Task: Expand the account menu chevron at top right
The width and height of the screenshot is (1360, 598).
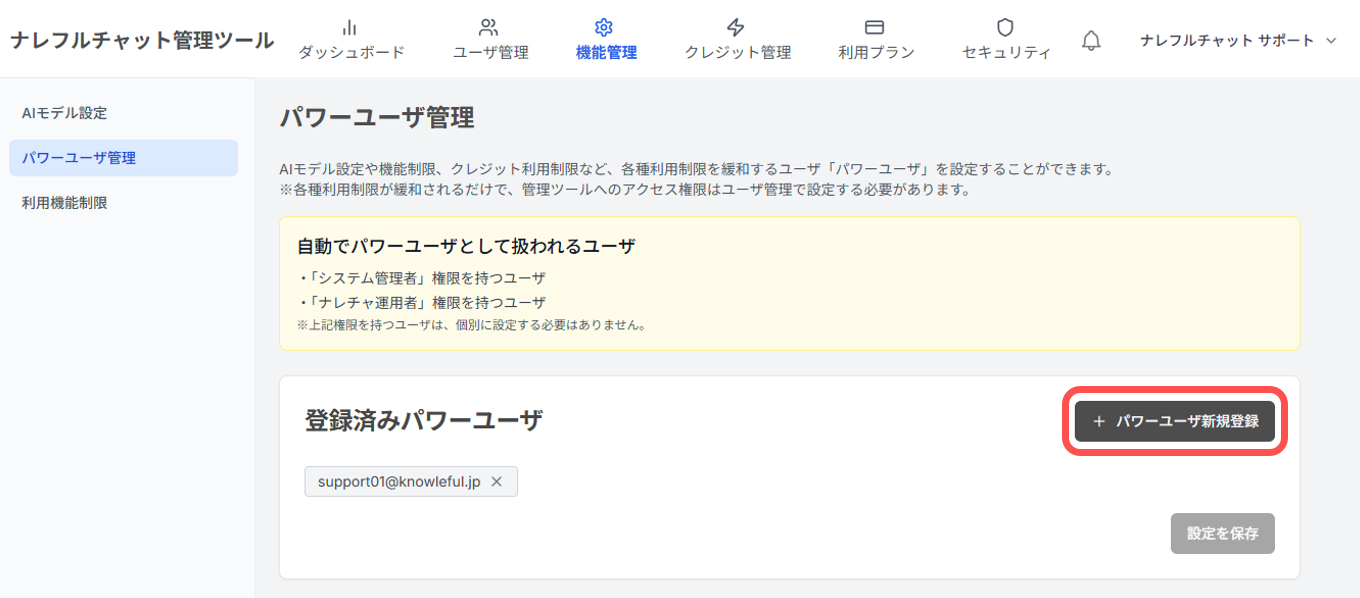Action: 1330,41
